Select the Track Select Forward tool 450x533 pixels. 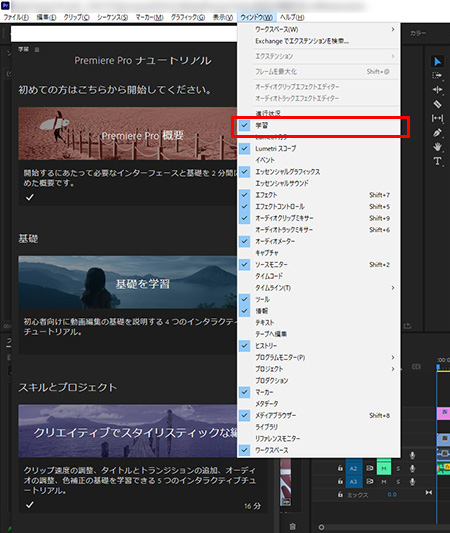pos(437,75)
